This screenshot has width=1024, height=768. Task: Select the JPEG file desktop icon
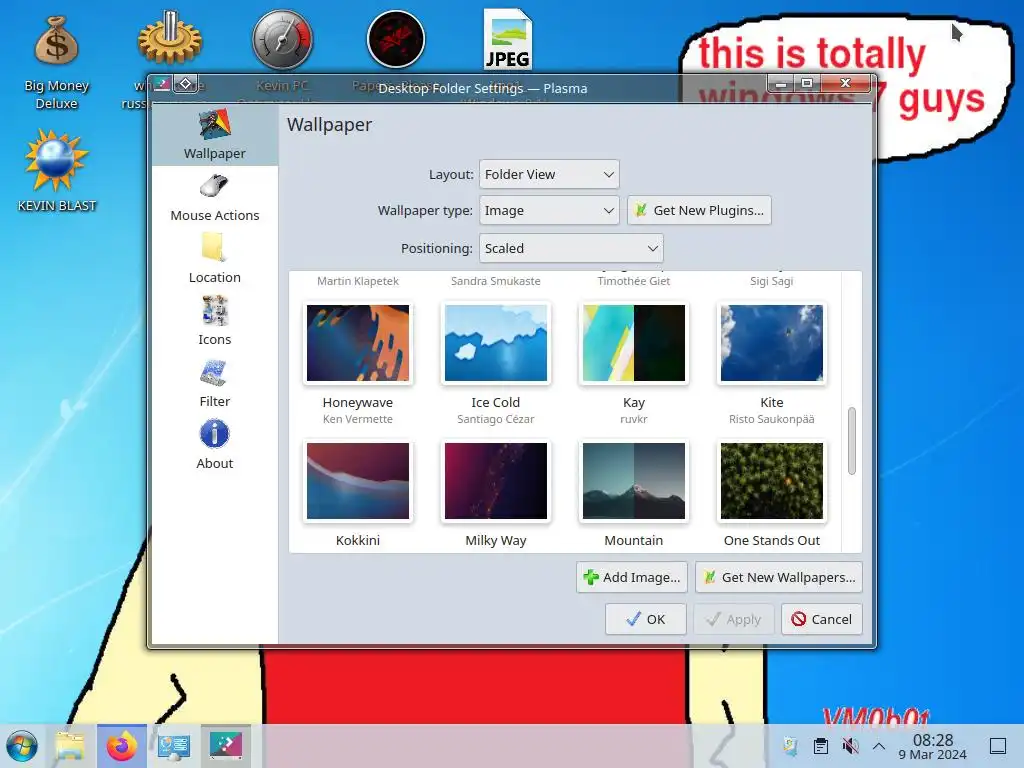coord(508,39)
